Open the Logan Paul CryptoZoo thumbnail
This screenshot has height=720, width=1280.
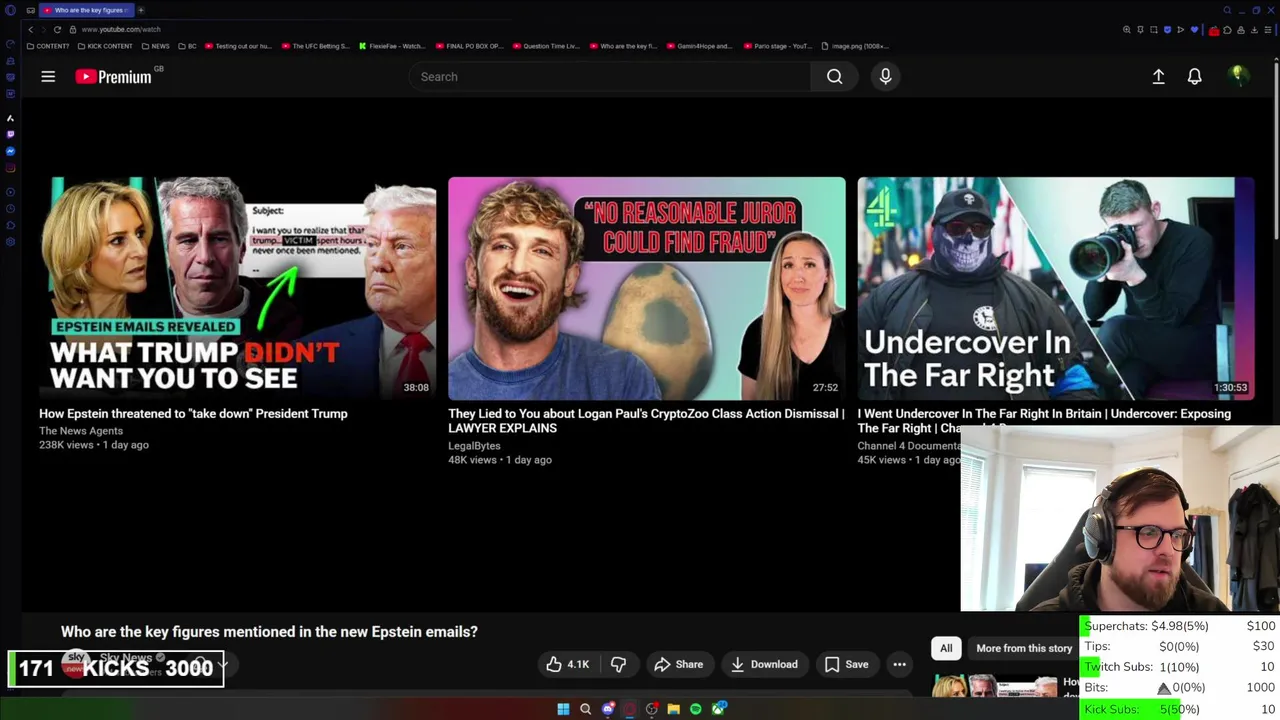[647, 289]
